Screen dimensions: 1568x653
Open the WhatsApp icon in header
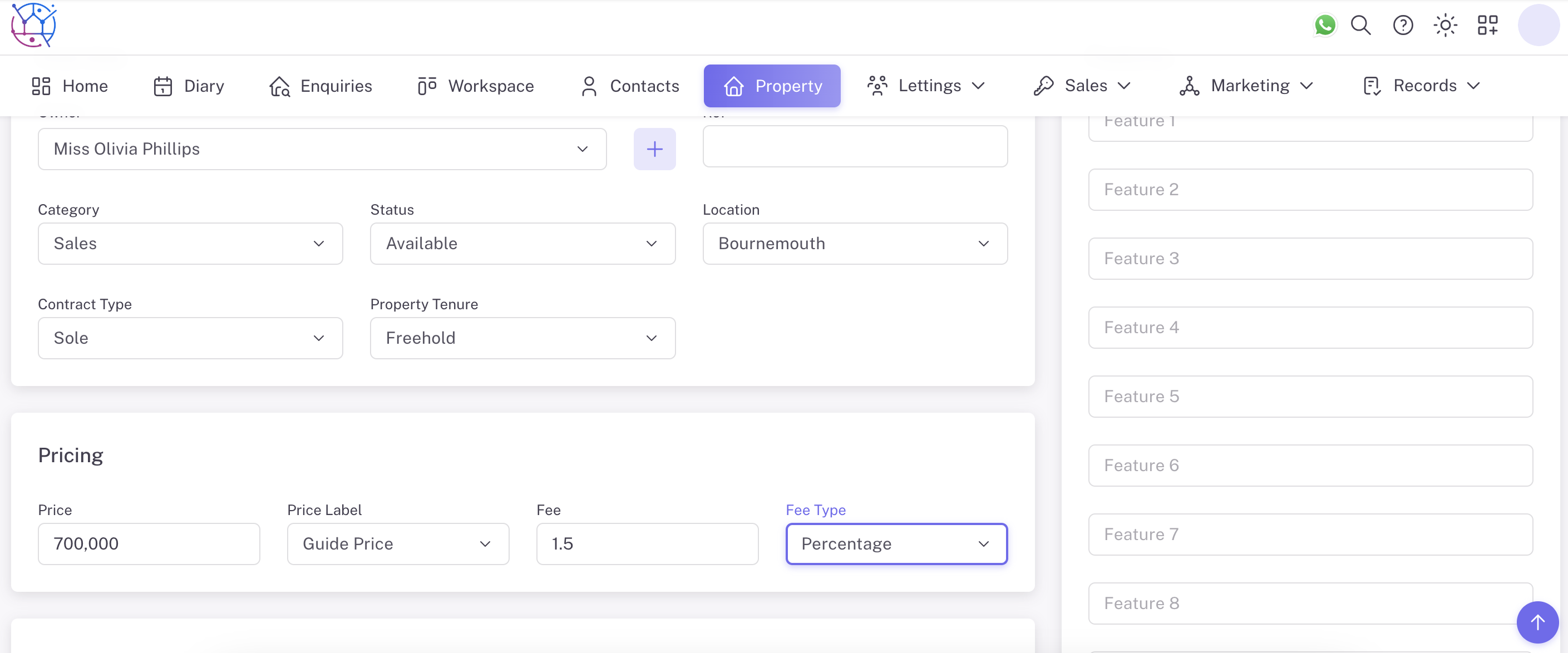pyautogui.click(x=1324, y=25)
